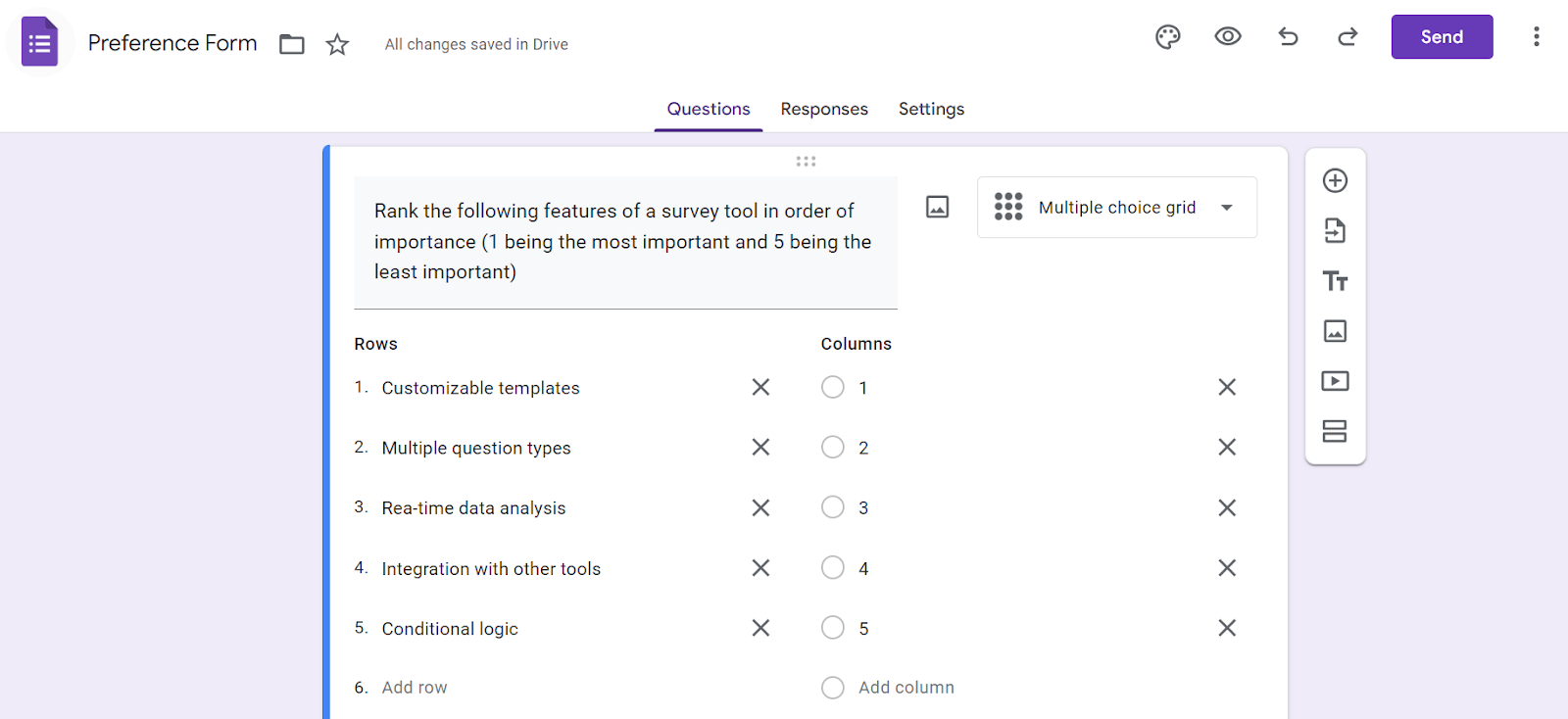1568x719 pixels.
Task: Switch to the Responses tab
Action: point(824,109)
